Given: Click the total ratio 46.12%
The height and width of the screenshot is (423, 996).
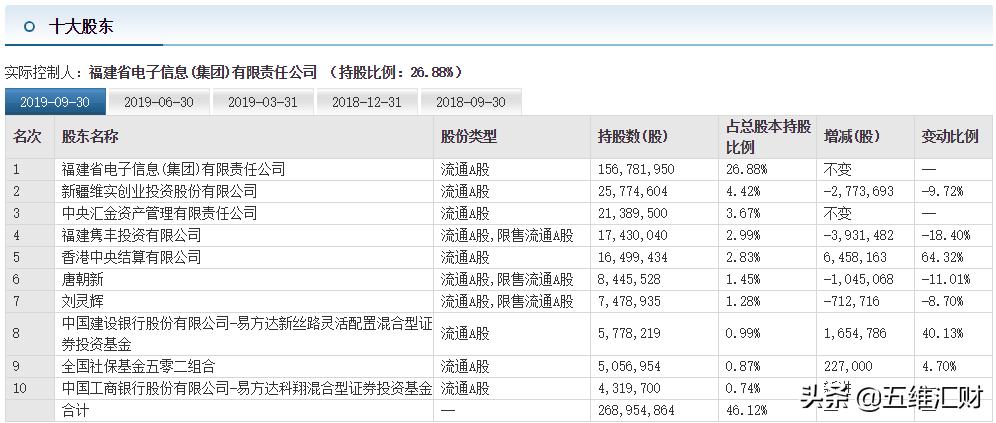Looking at the screenshot, I should point(746,411).
